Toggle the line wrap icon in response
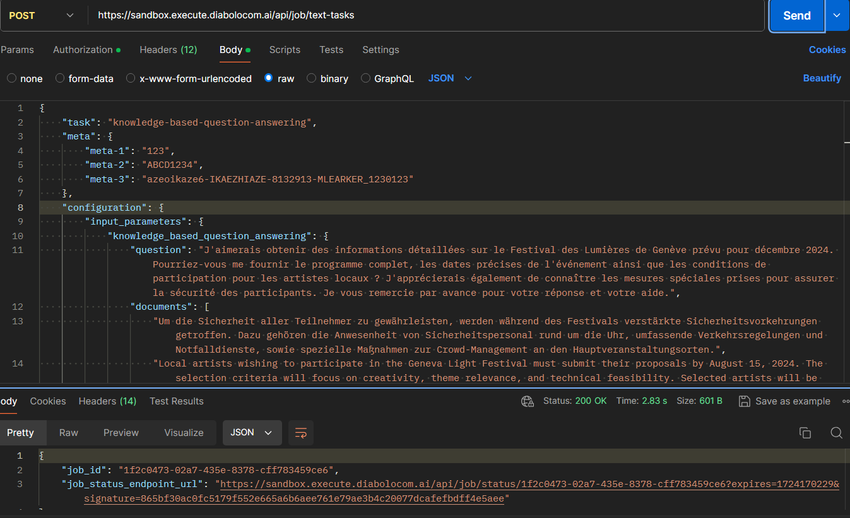850x518 pixels. 301,433
